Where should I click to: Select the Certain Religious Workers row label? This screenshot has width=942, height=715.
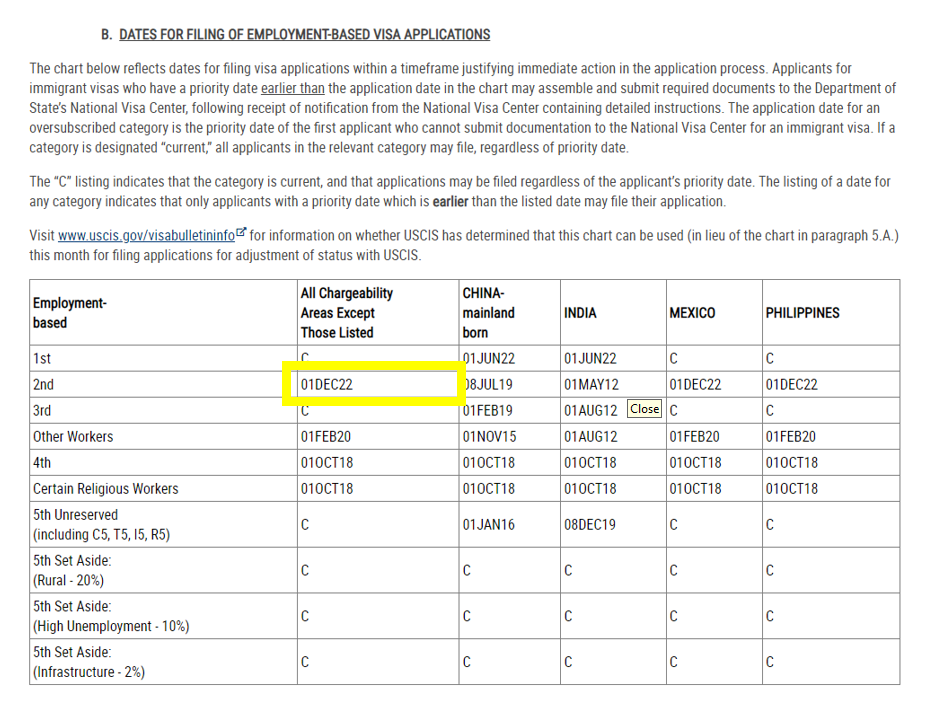(106, 489)
